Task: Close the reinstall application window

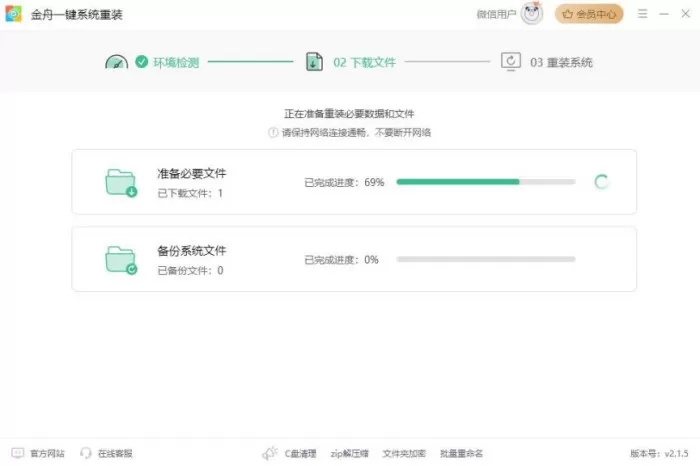Action: [x=686, y=14]
